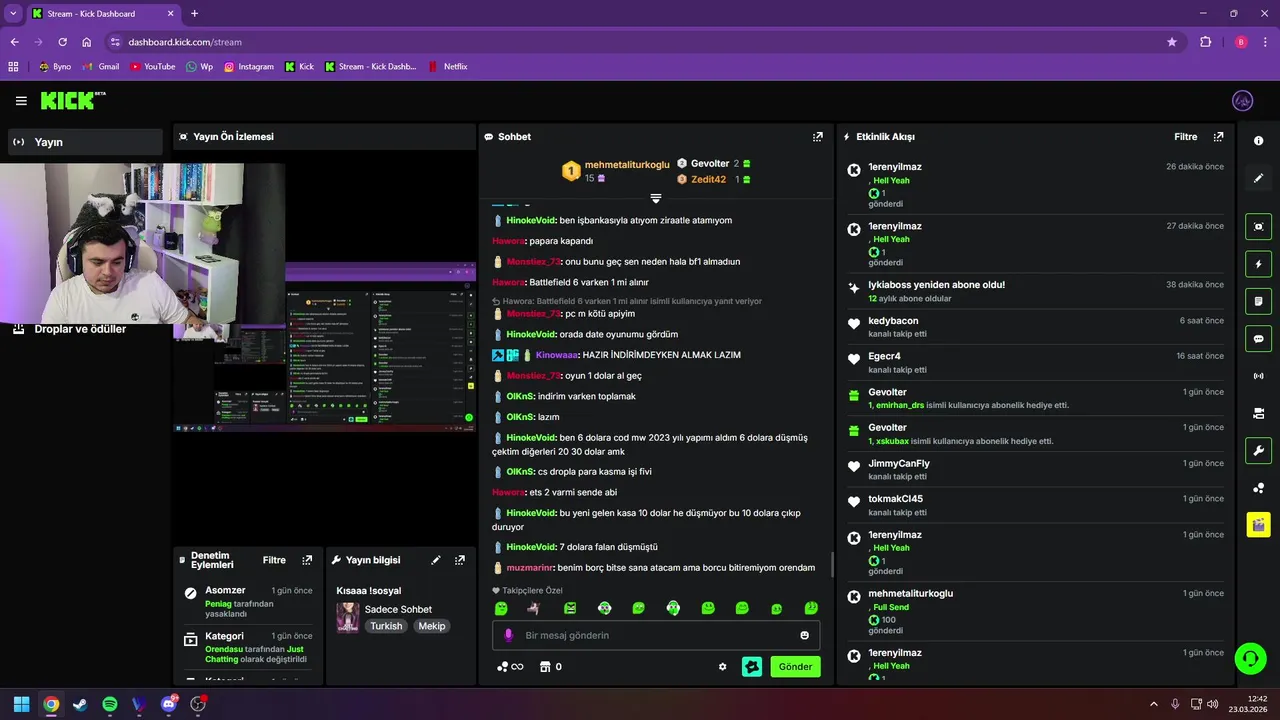Show hidden system tray icons
The width and height of the screenshot is (1280, 720).
pyautogui.click(x=1153, y=704)
